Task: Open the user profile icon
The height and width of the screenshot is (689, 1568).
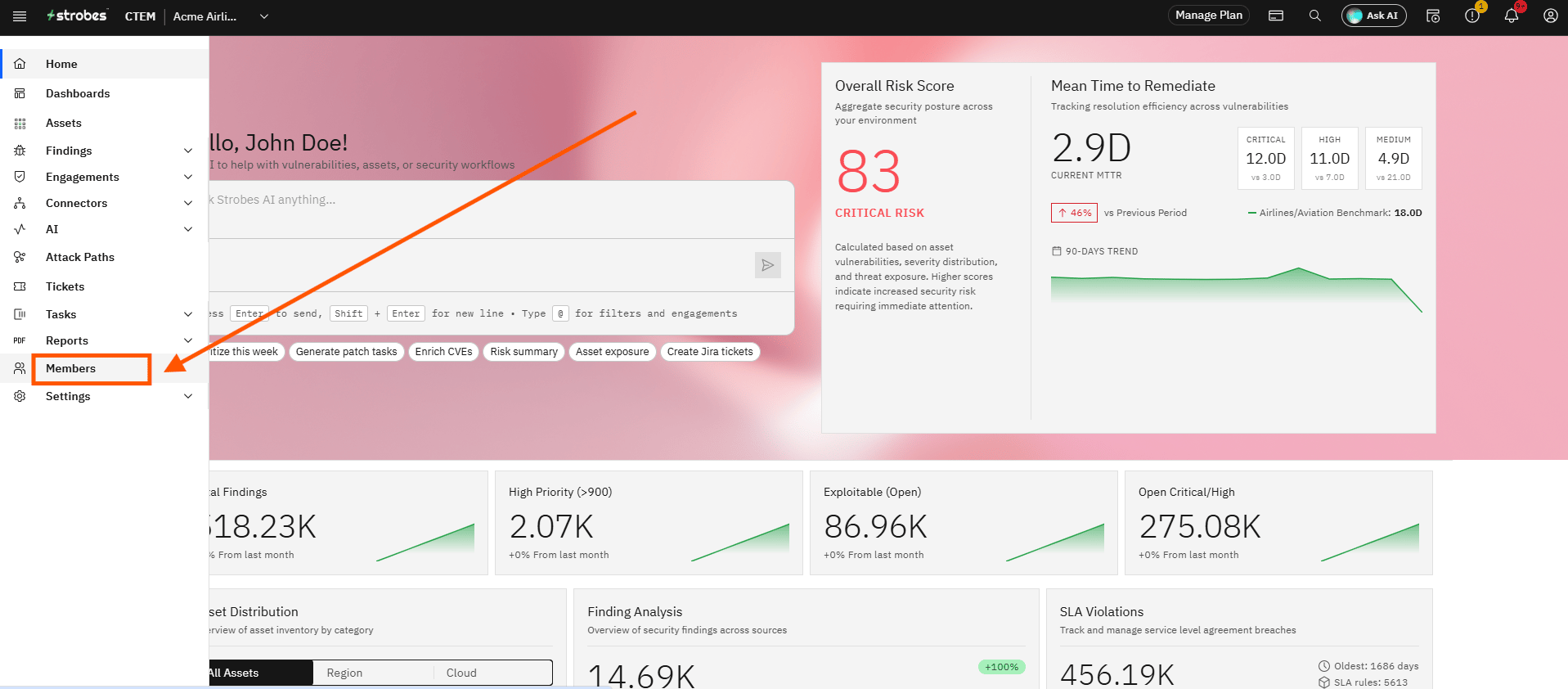Action: click(x=1550, y=16)
